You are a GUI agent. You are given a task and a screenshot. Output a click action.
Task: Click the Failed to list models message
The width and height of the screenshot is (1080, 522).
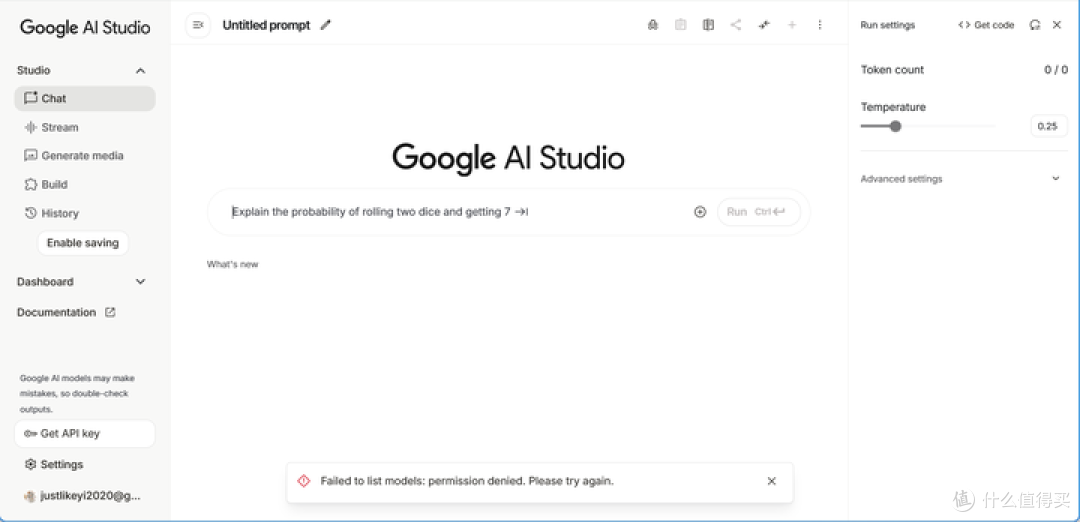point(467,481)
